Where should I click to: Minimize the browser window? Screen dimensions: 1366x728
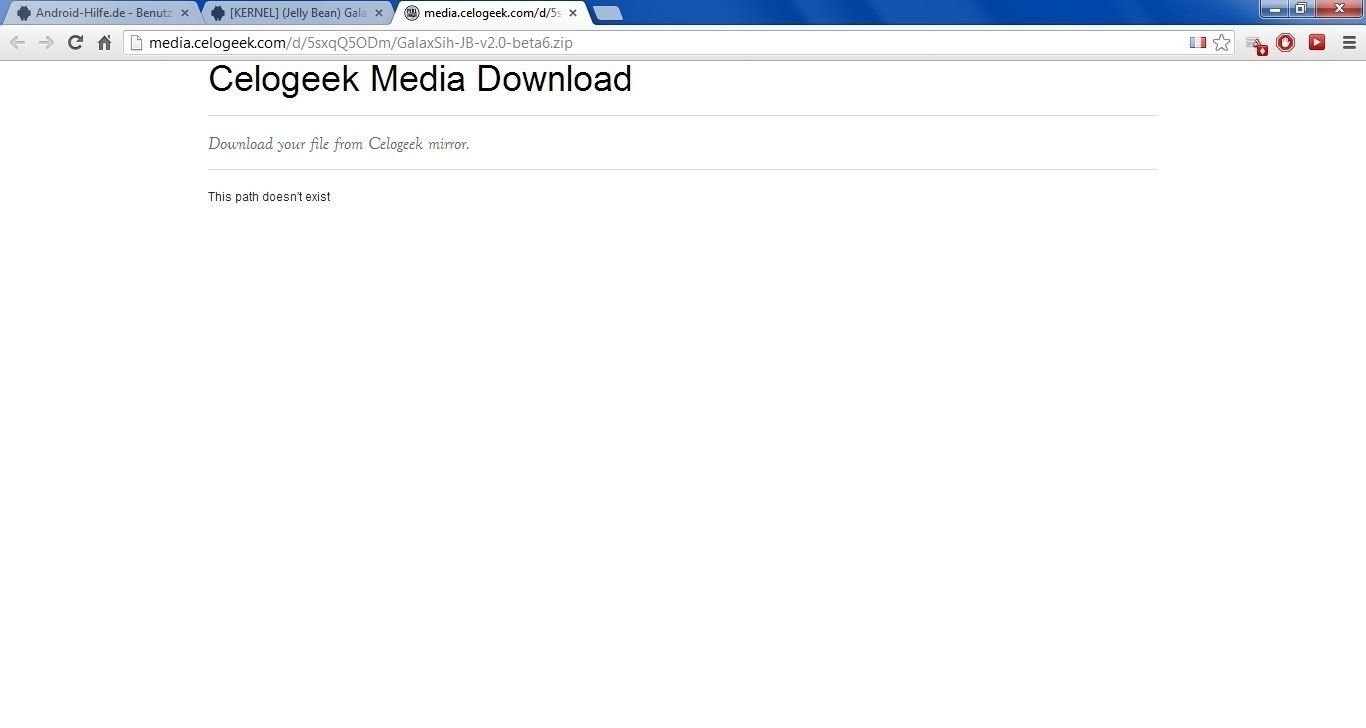pyautogui.click(x=1274, y=8)
